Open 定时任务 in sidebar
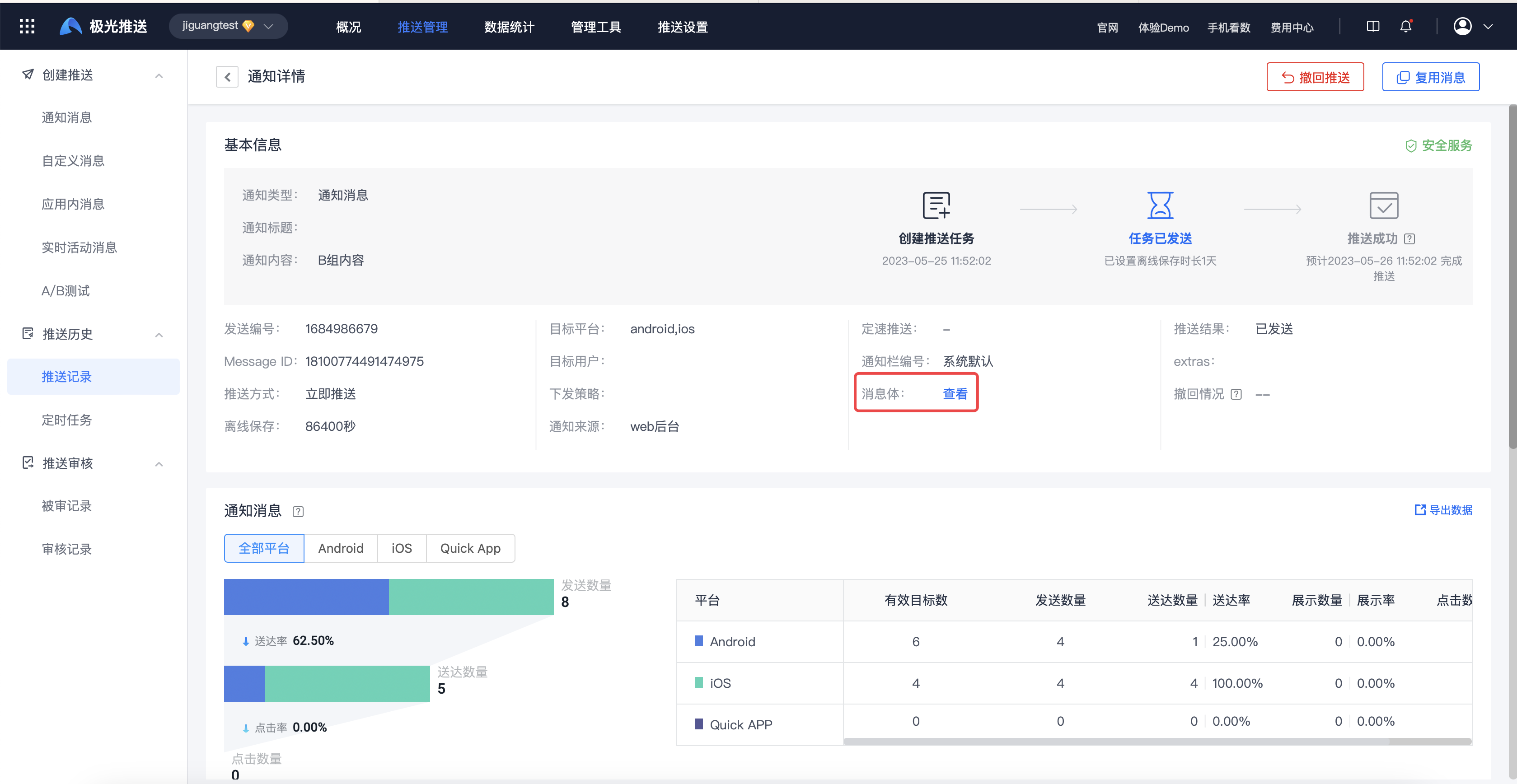This screenshot has width=1517, height=784. 66,420
